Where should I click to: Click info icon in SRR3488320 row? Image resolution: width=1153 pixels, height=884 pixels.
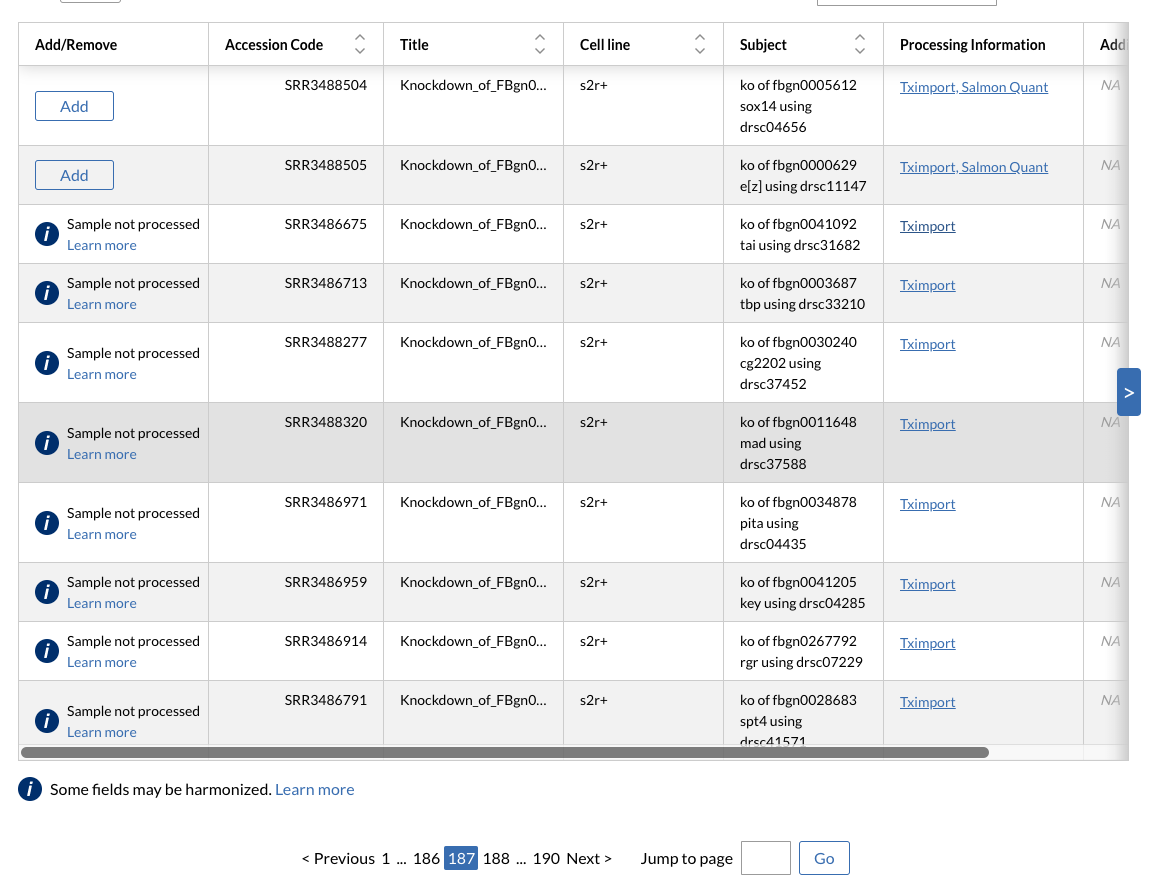47,443
